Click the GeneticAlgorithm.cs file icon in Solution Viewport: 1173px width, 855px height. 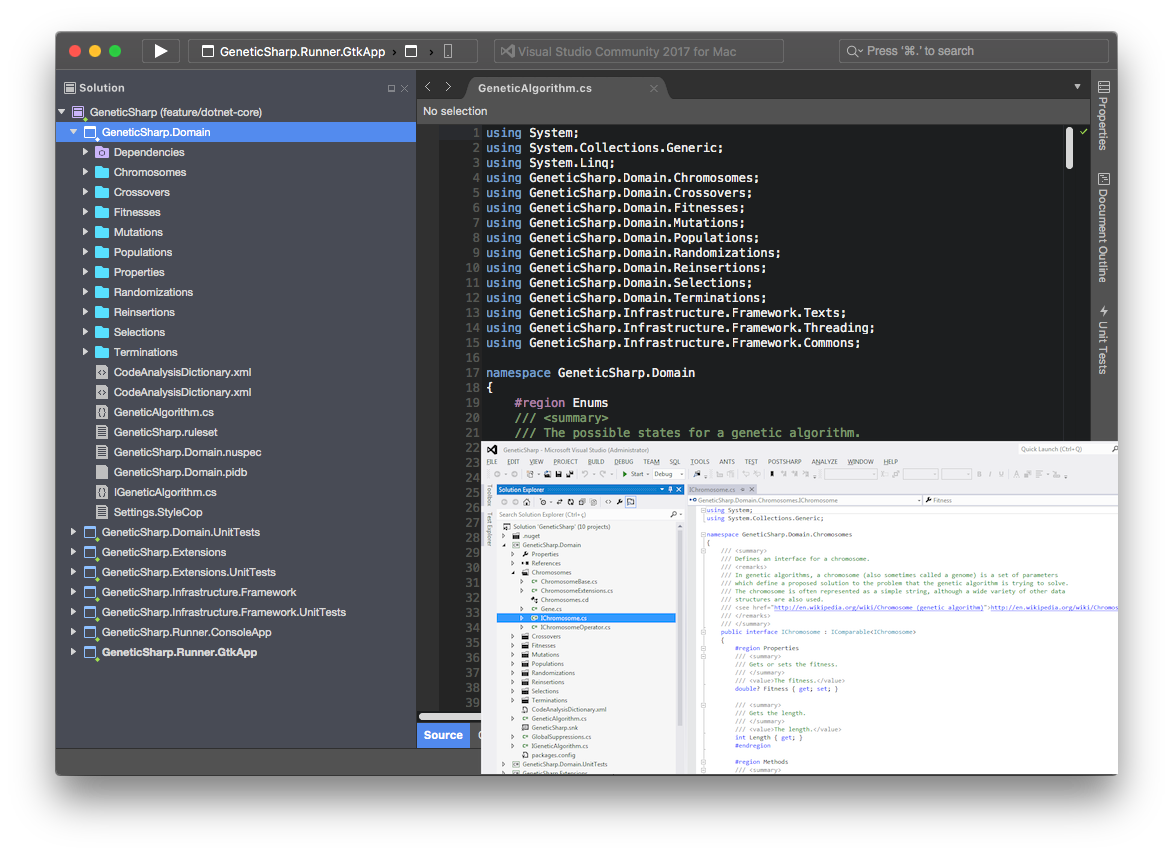102,413
